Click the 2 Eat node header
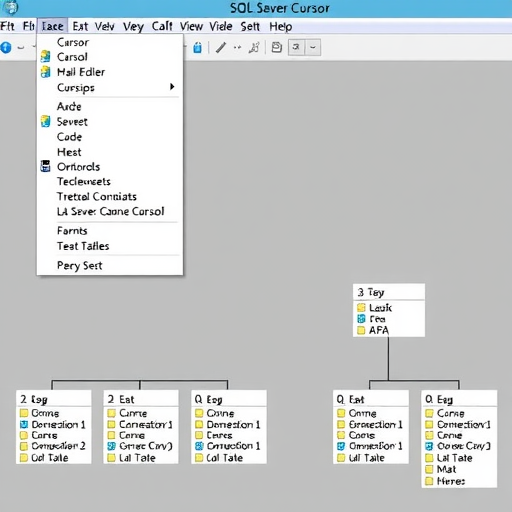512x512 pixels. (141, 399)
